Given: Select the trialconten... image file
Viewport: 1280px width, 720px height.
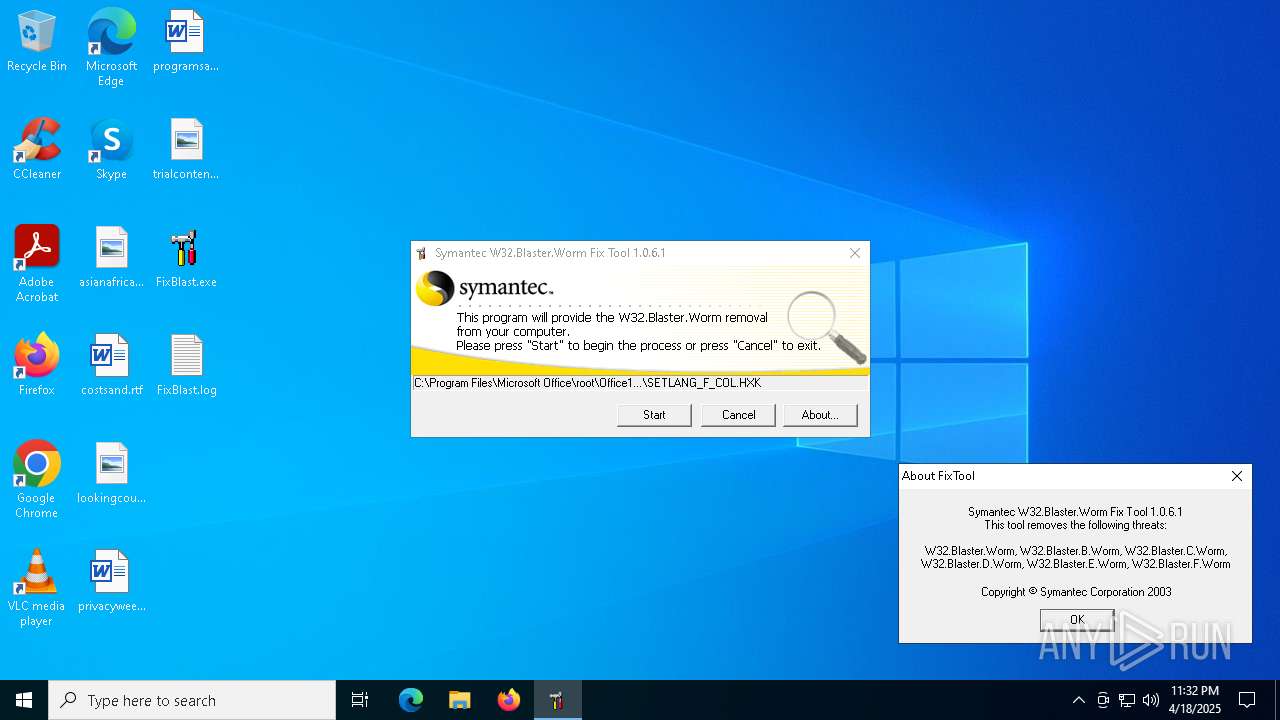Looking at the screenshot, I should click(x=186, y=149).
